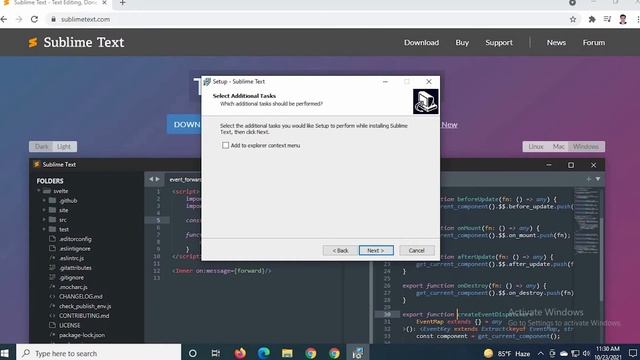Screen dimensions: 640x360
Task: Expand the src folder
Action: 44,220
